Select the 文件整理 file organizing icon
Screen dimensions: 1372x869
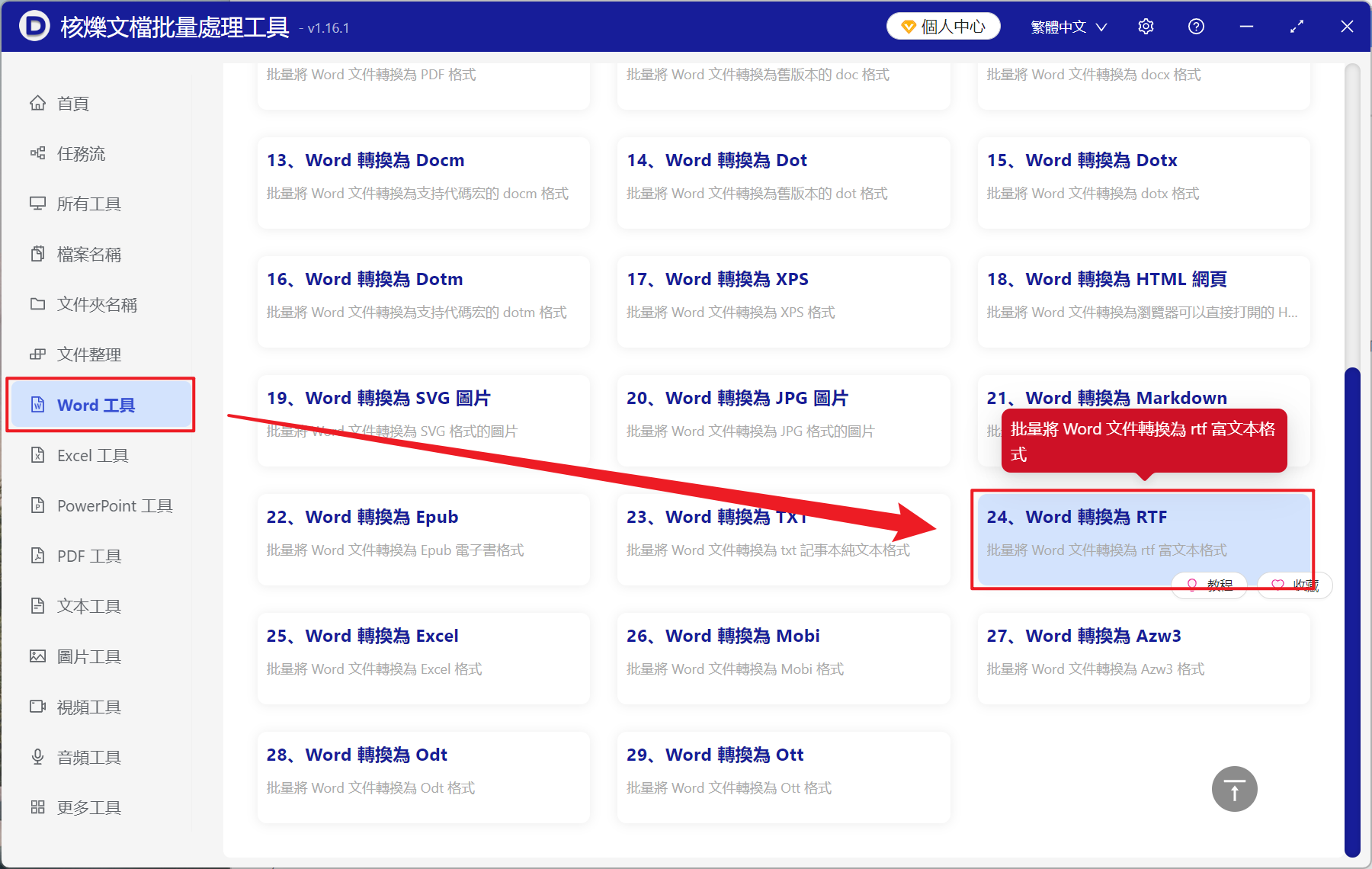pos(38,354)
